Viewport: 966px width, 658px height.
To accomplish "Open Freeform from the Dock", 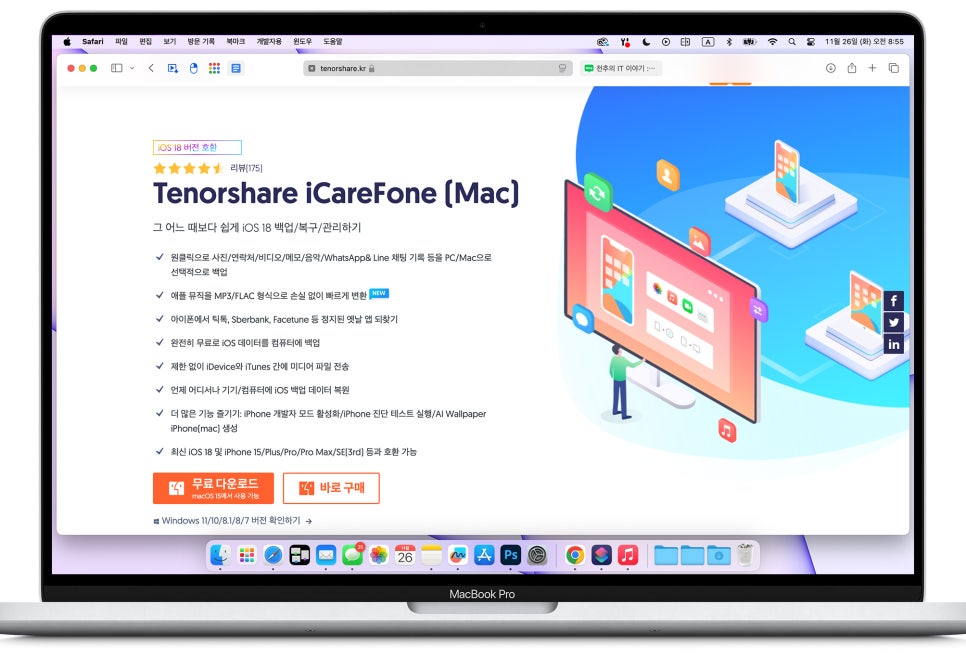I will [458, 555].
